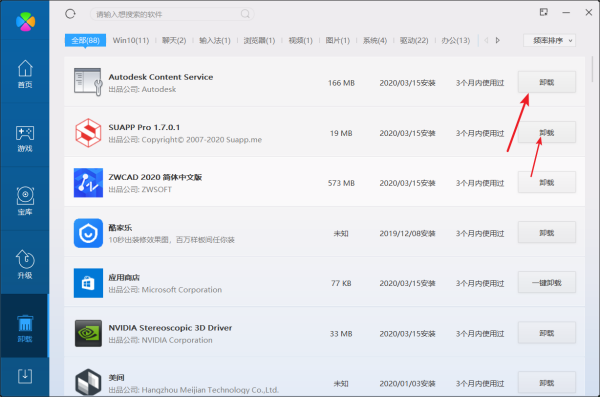Screen dimensions: 600x397
Task: Open the downloads icon at sidebar bottom
Action: click(x=25, y=376)
